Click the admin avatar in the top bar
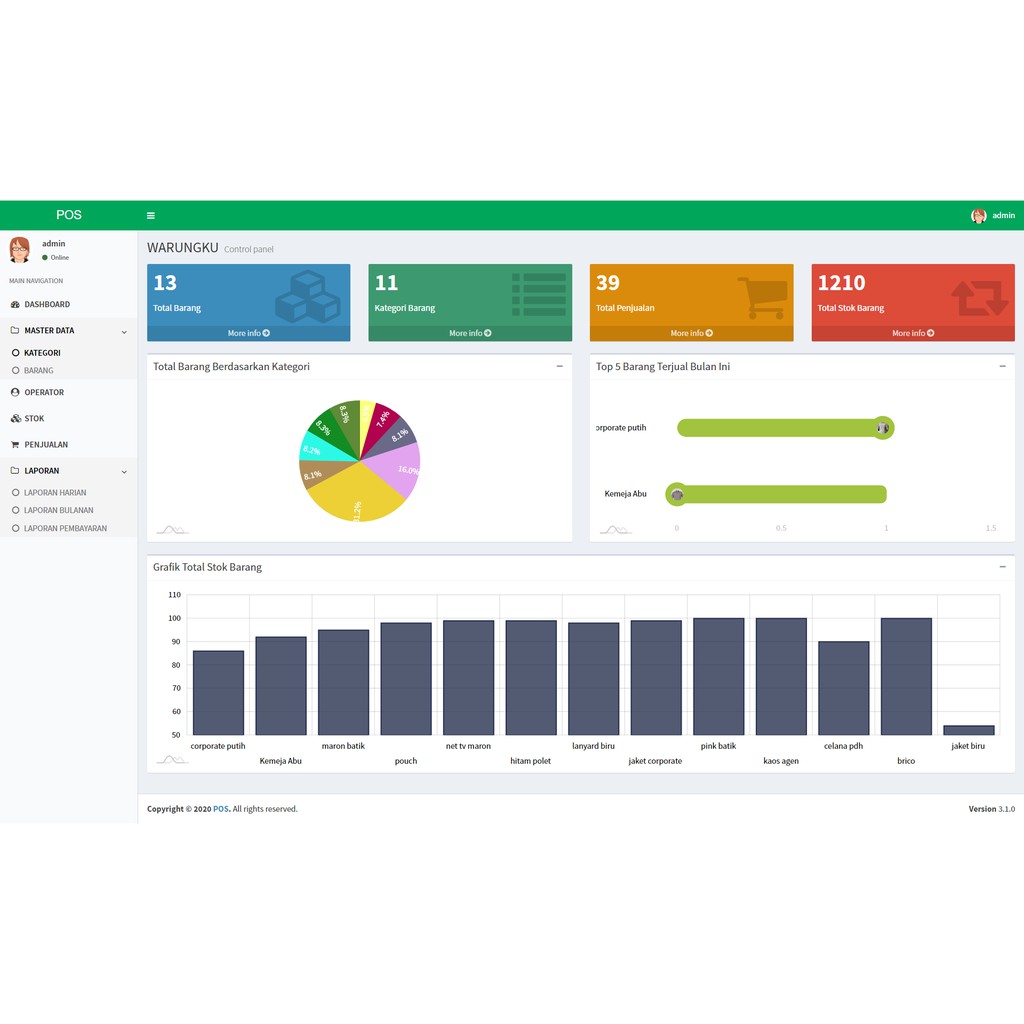1024x1024 pixels. point(977,215)
